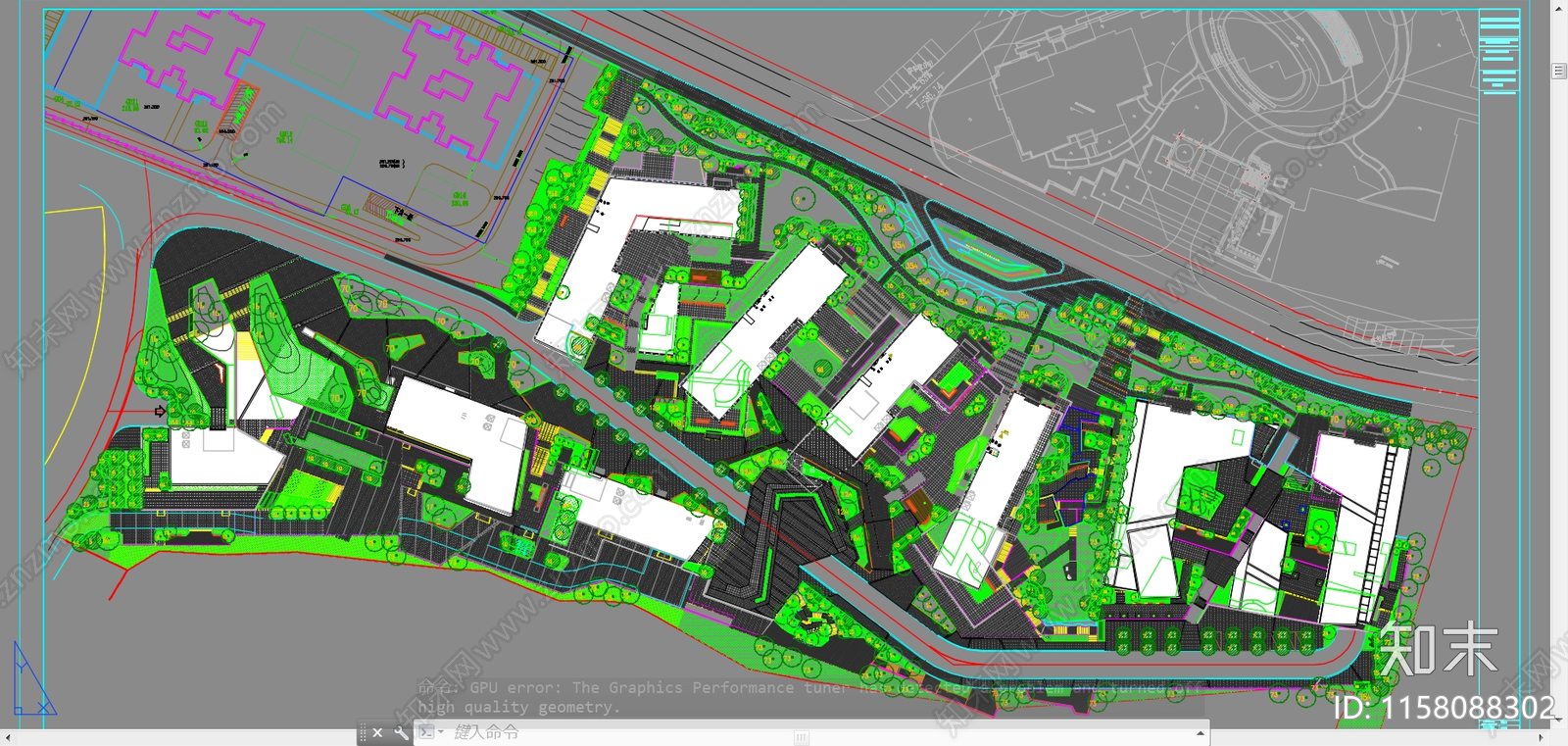Click the horizontal scrollbar left arrow
Image resolution: width=1568 pixels, height=746 pixels.
(8, 737)
